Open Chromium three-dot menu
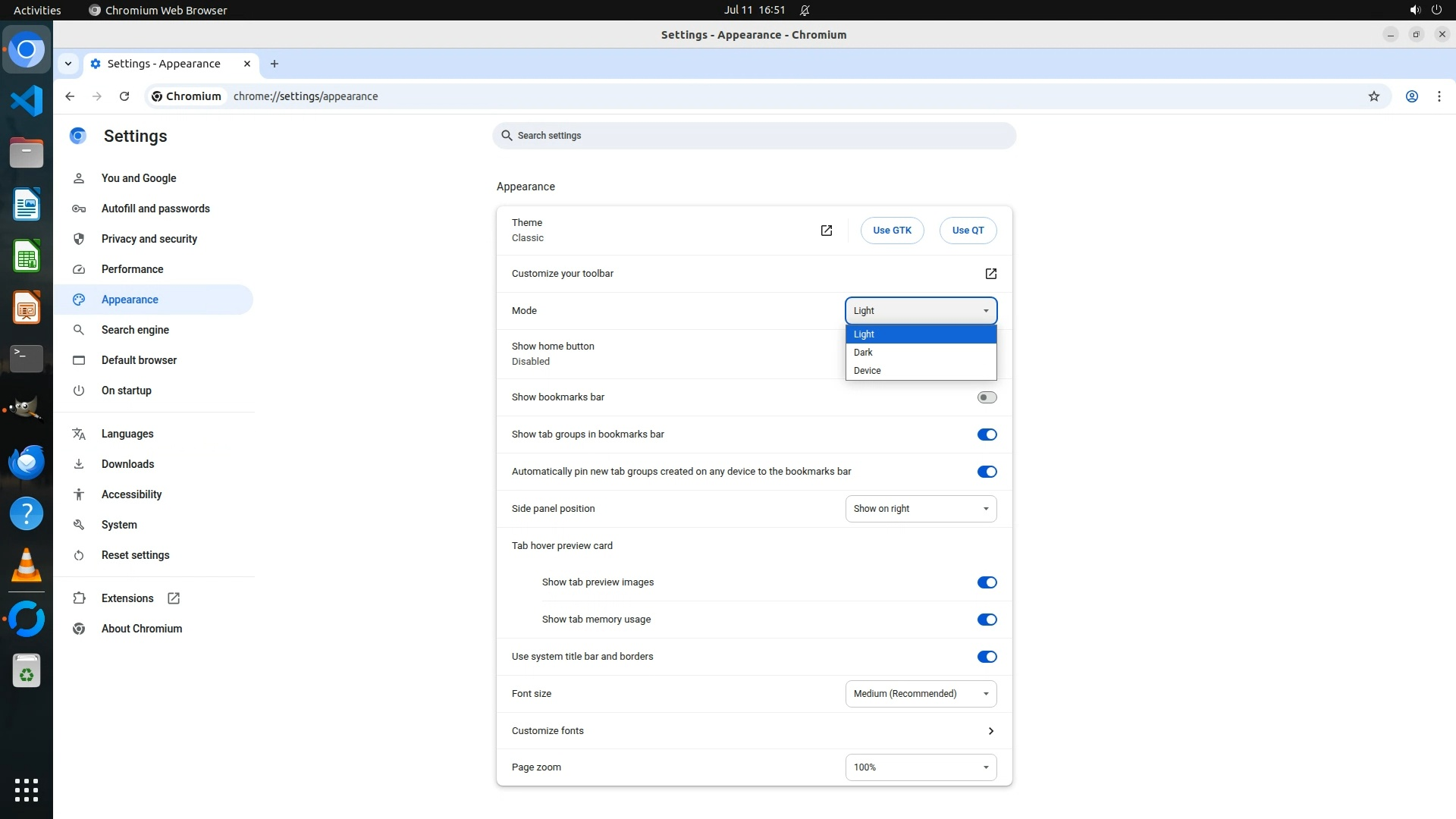Screen dimensions: 1456x819 coord(1439,96)
